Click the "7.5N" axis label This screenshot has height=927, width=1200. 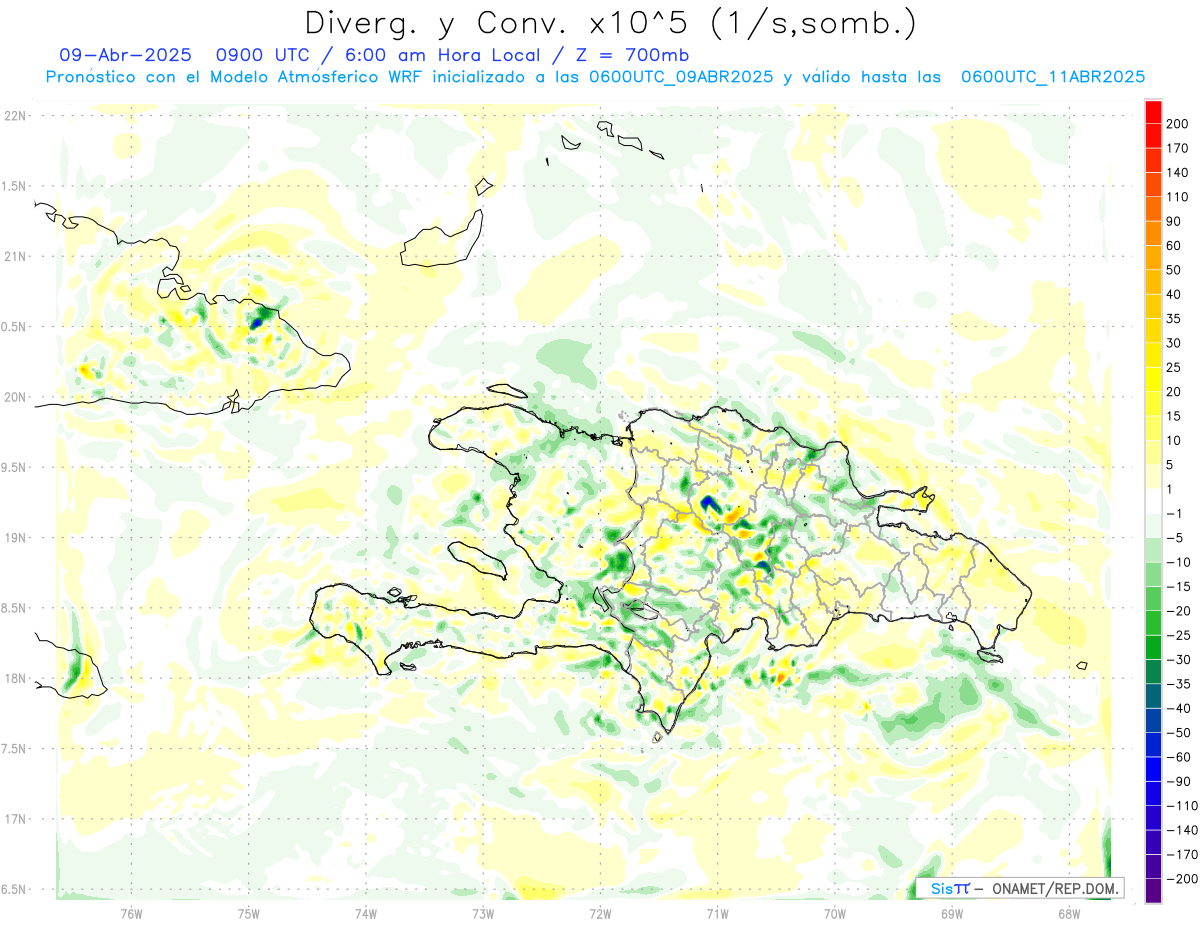tap(15, 749)
